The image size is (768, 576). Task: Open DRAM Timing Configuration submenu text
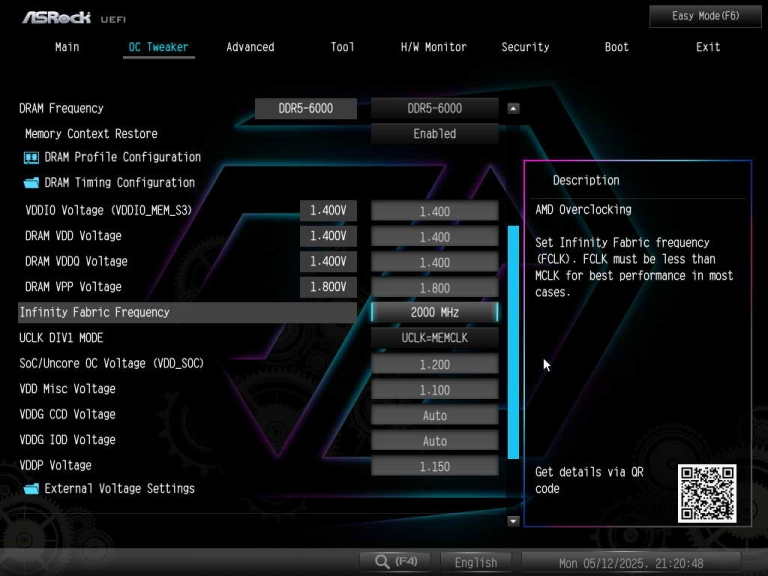click(120, 183)
